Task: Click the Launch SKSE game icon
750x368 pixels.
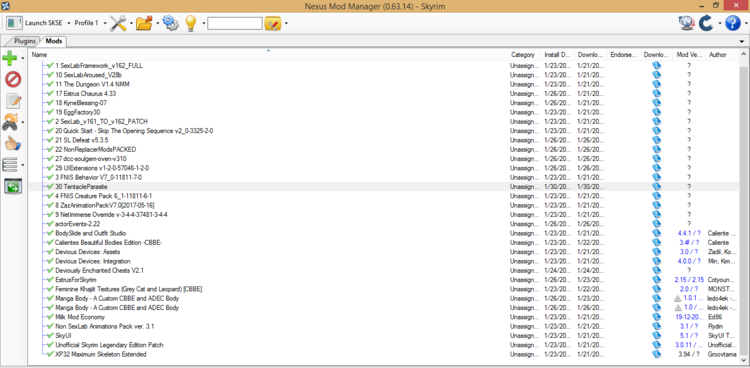Action: point(14,23)
